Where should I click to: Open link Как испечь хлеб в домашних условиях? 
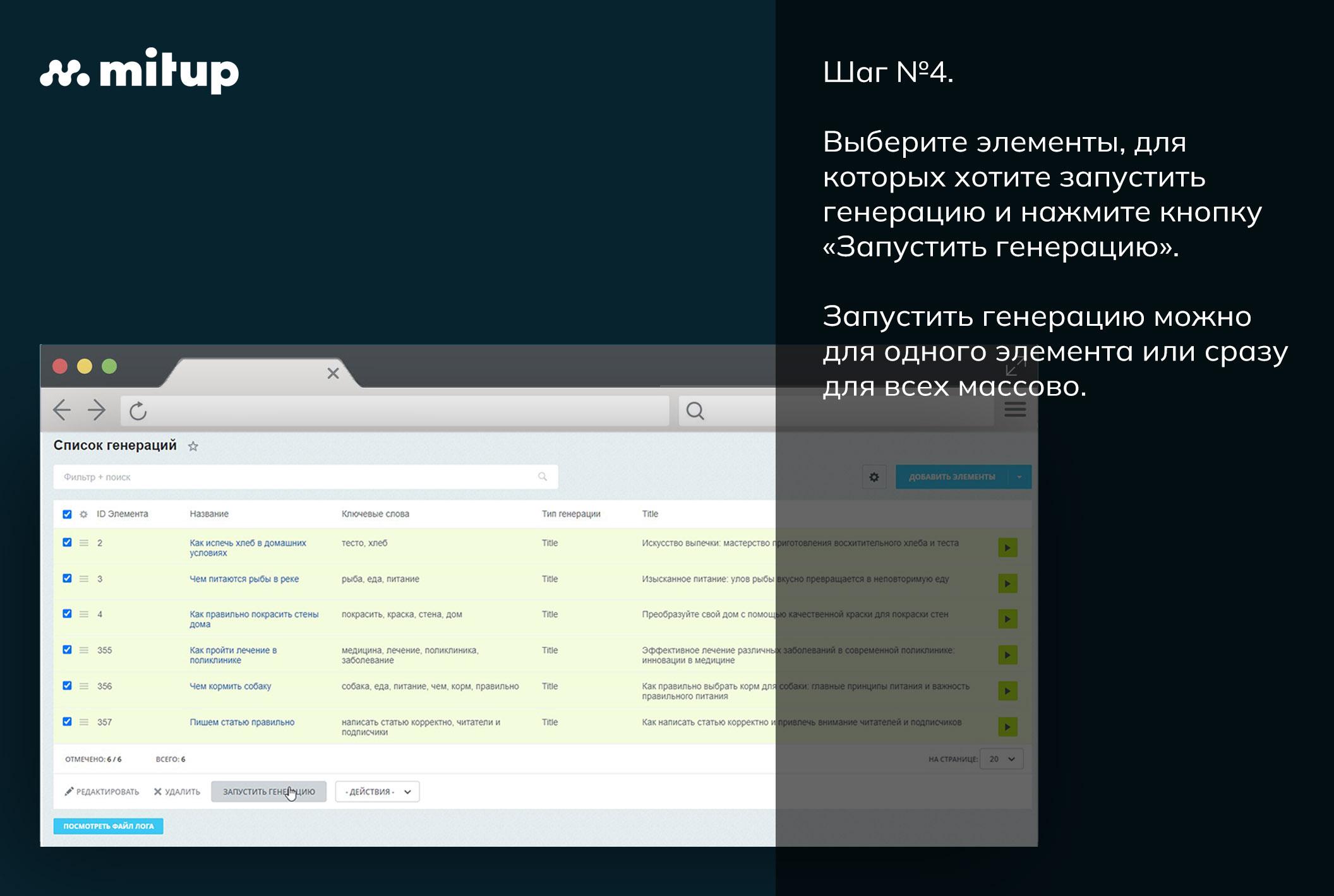(248, 548)
